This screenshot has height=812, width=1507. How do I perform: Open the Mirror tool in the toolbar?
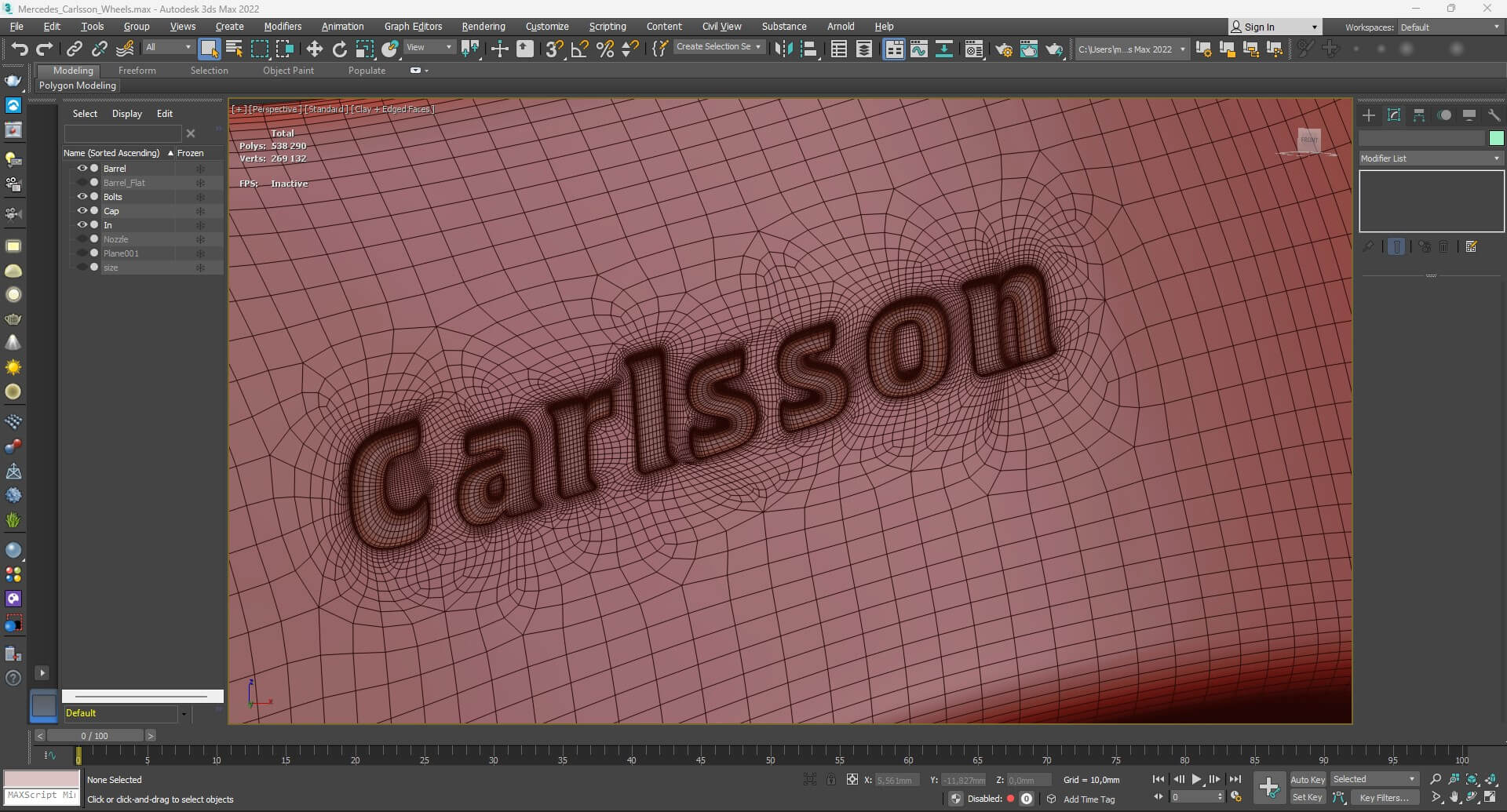[783, 49]
